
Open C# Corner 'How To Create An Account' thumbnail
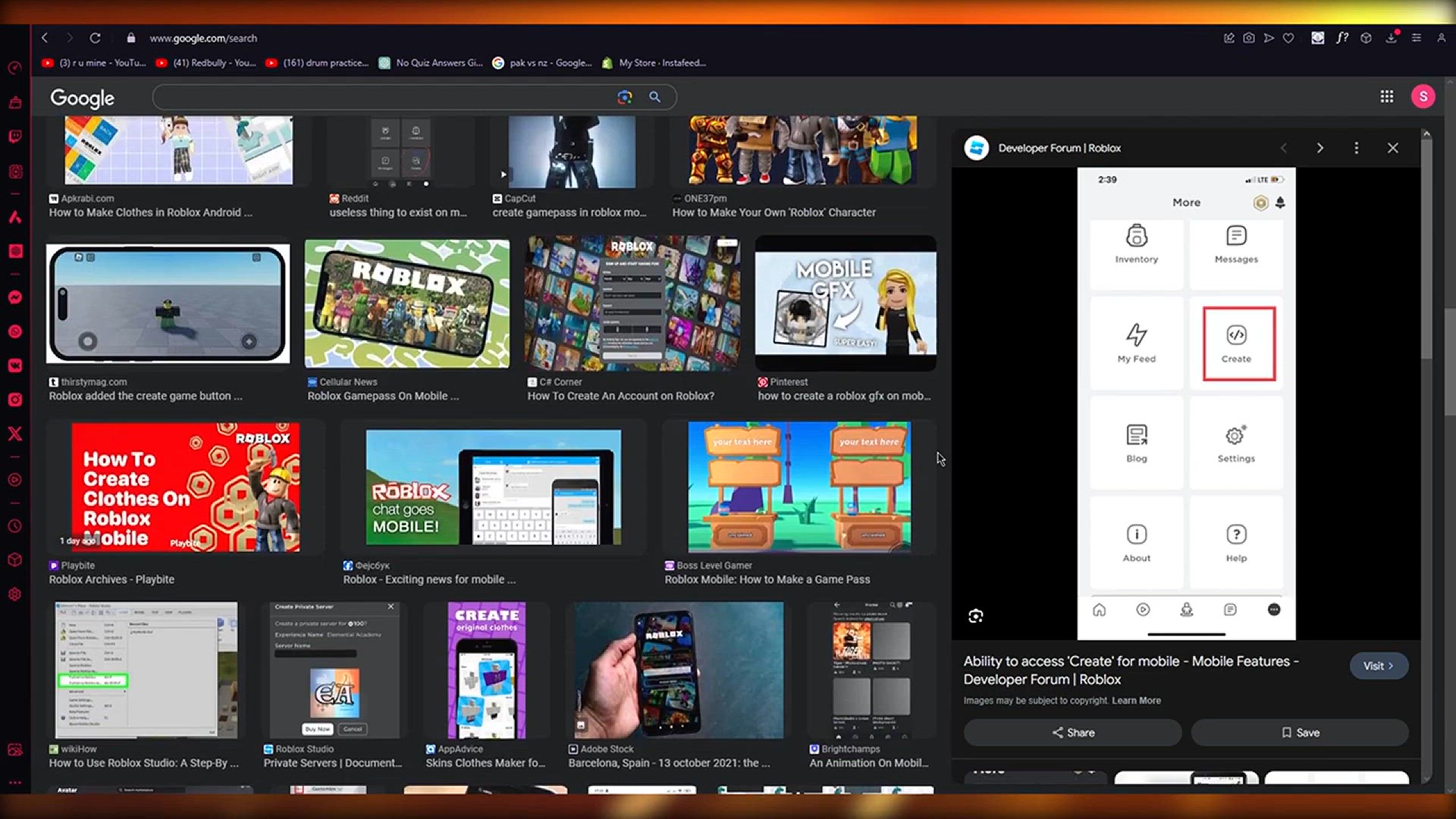click(x=632, y=303)
